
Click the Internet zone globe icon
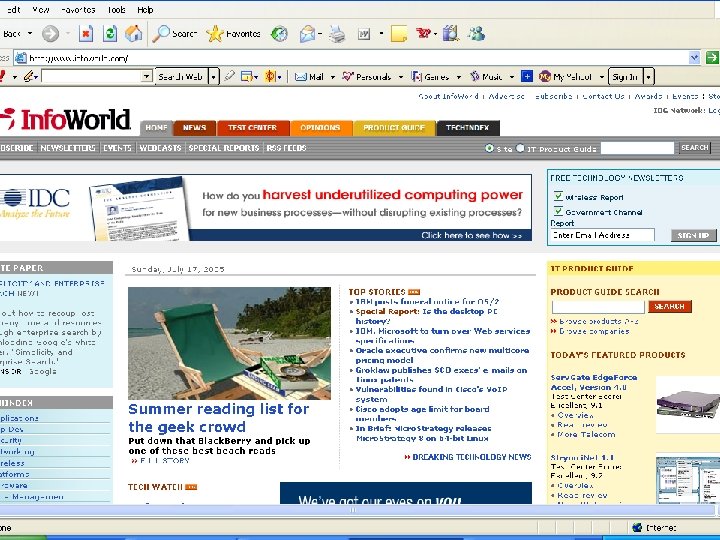[x=637, y=528]
